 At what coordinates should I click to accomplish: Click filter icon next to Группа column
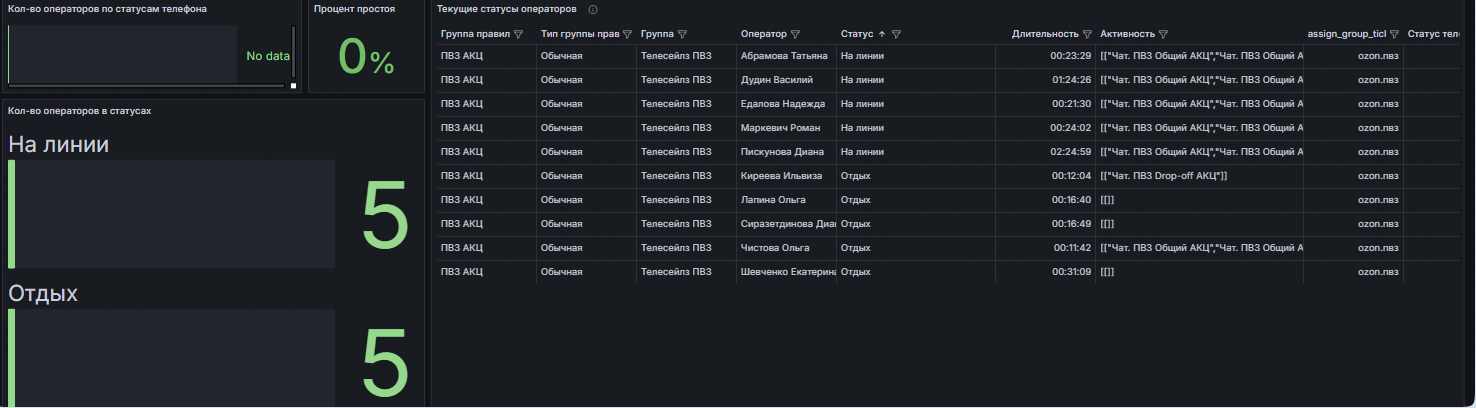click(x=682, y=34)
